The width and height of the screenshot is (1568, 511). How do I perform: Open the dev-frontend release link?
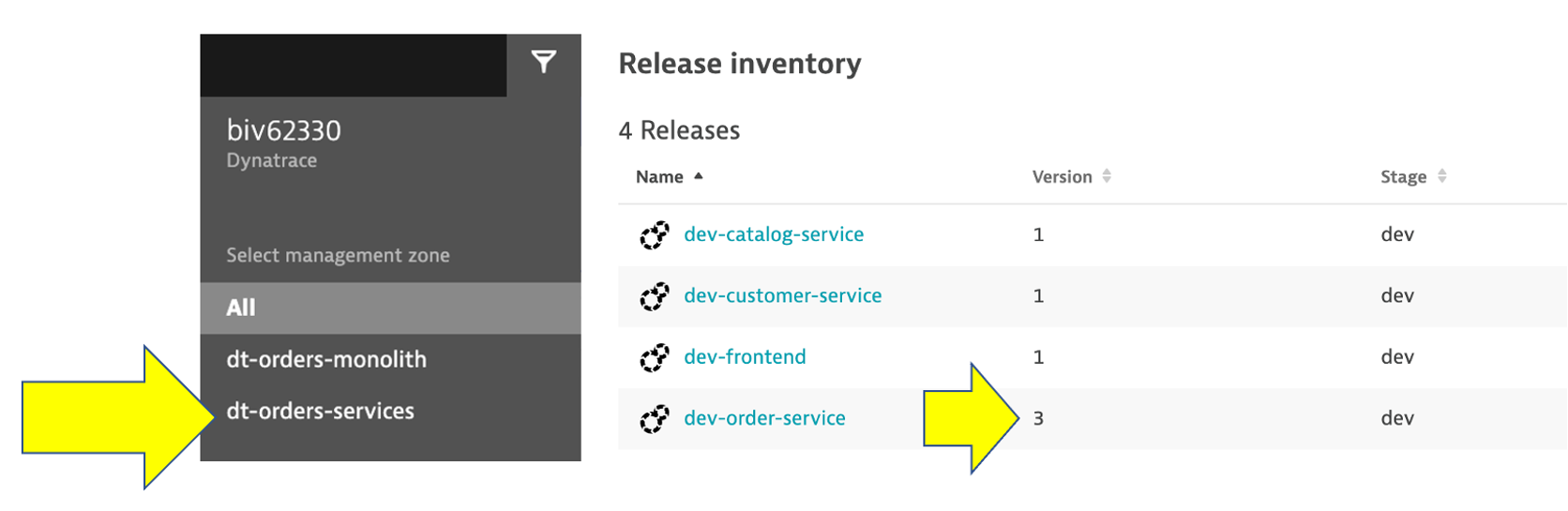pos(745,356)
